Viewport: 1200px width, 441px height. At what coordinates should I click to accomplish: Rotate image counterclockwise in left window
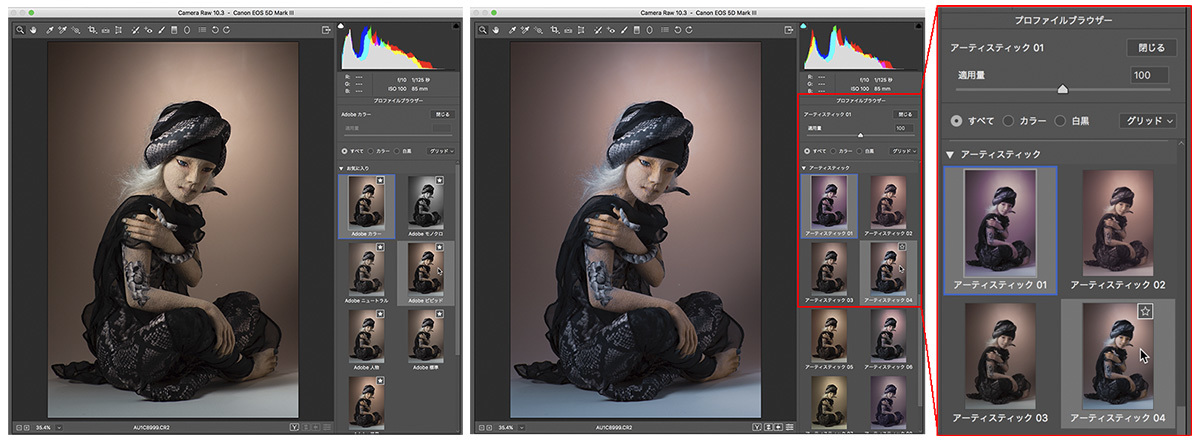[x=215, y=31]
